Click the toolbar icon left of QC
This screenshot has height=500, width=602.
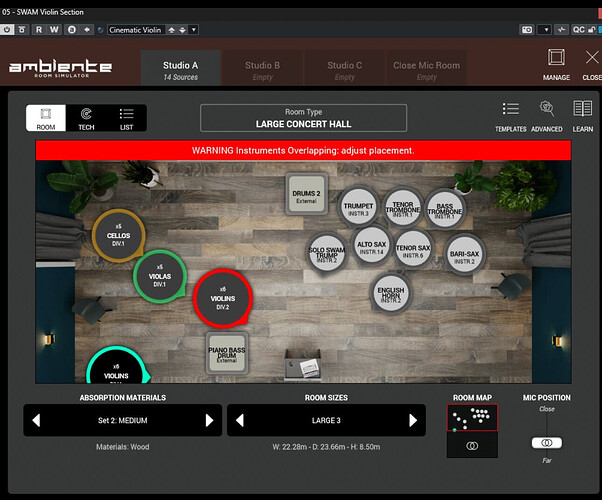562,30
